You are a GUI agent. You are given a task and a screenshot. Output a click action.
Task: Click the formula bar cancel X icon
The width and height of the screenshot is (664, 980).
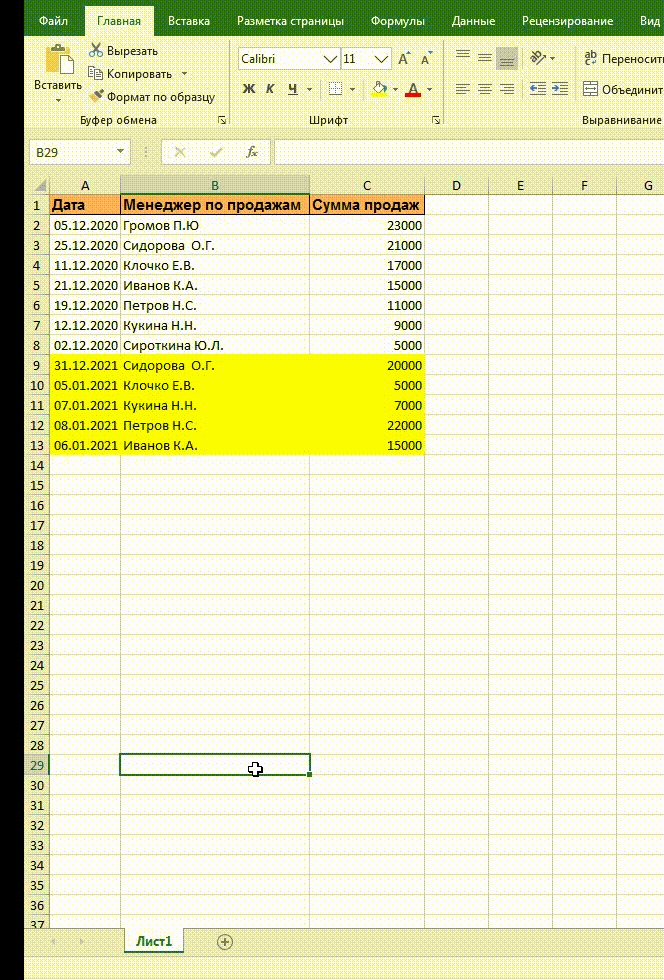180,152
